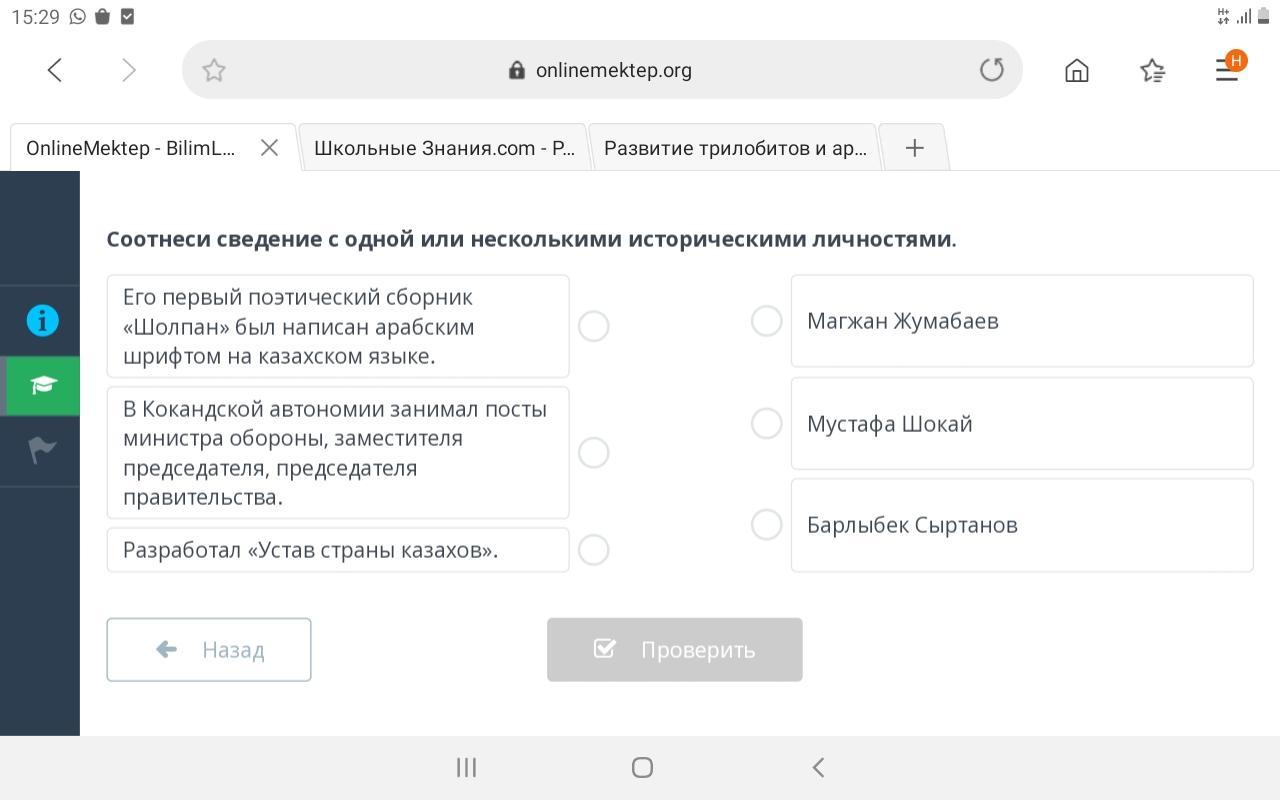Click the Барлыбек Сыртанов answer card
This screenshot has height=800, width=1280.
[x=1022, y=525]
